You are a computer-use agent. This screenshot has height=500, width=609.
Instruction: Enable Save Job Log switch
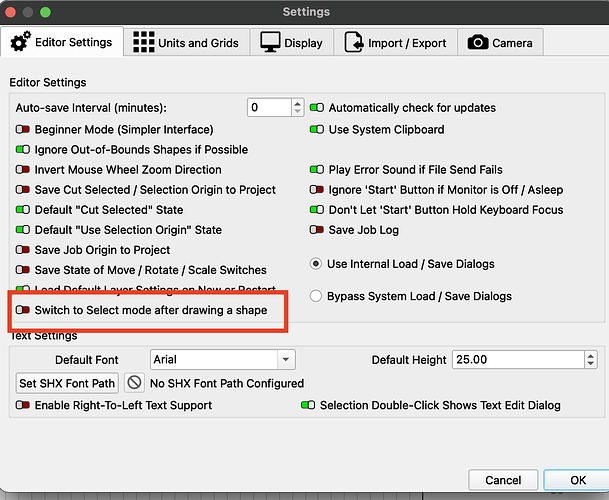(x=317, y=230)
